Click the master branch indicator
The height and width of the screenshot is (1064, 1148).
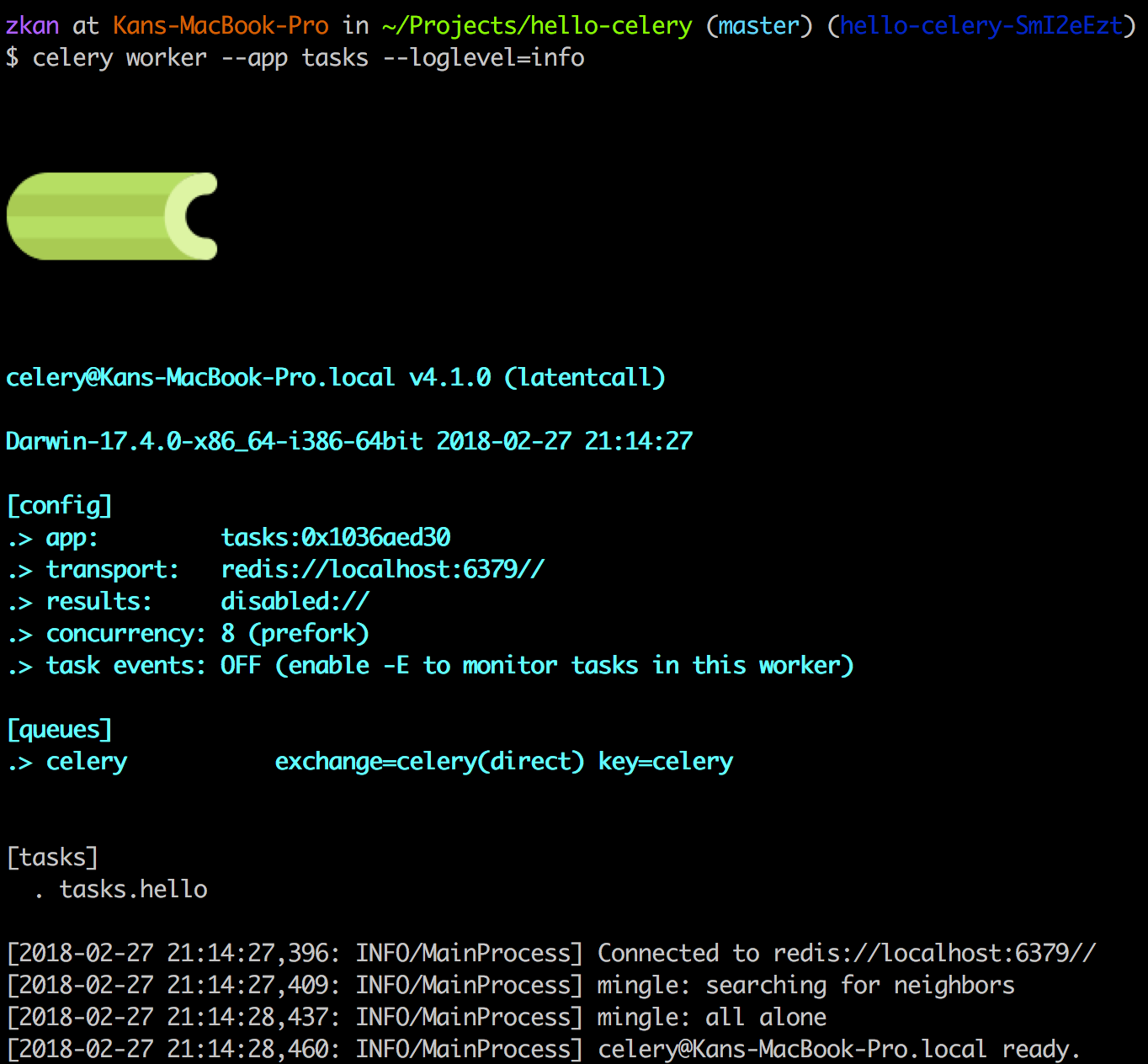click(x=757, y=25)
